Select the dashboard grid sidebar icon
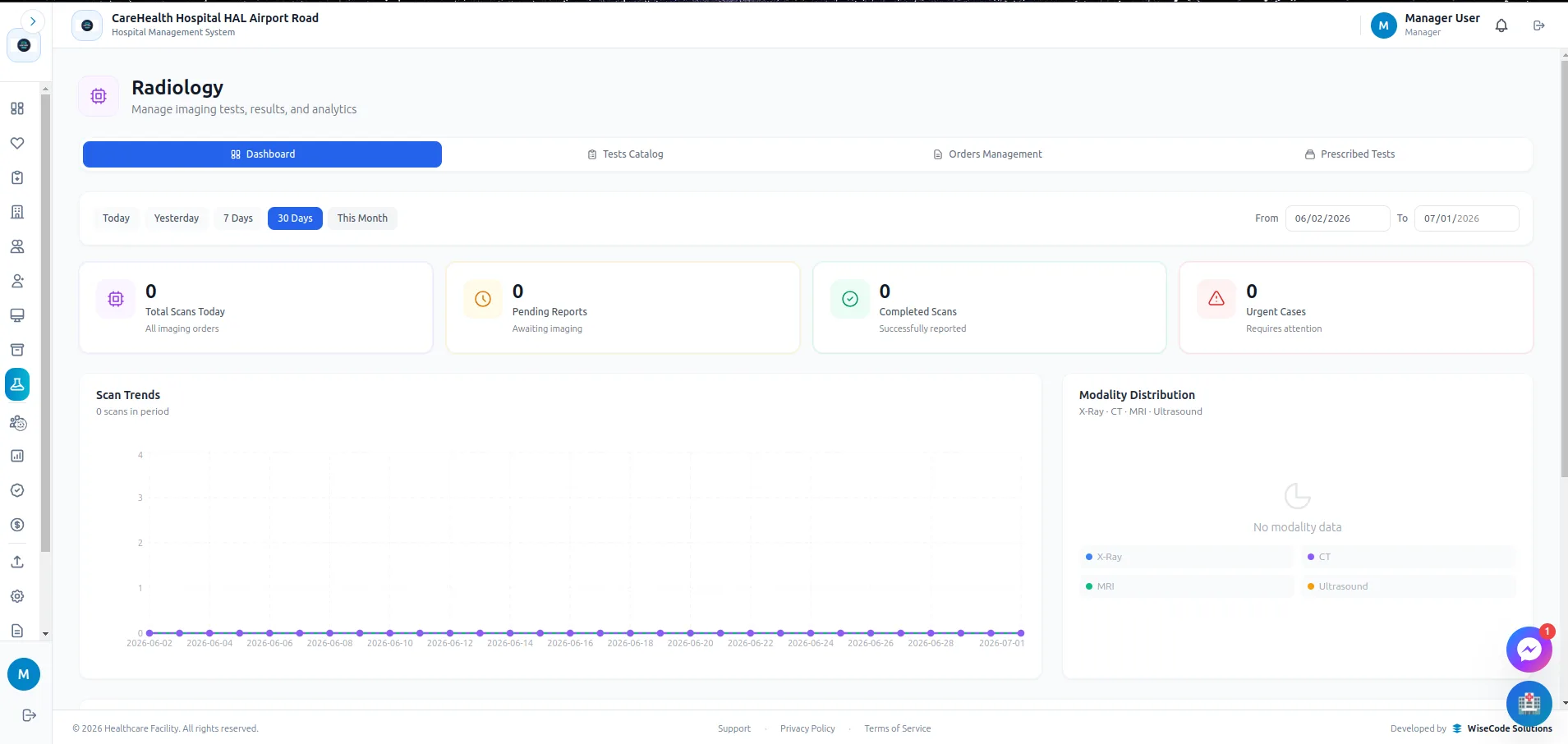The image size is (1568, 744). (17, 108)
